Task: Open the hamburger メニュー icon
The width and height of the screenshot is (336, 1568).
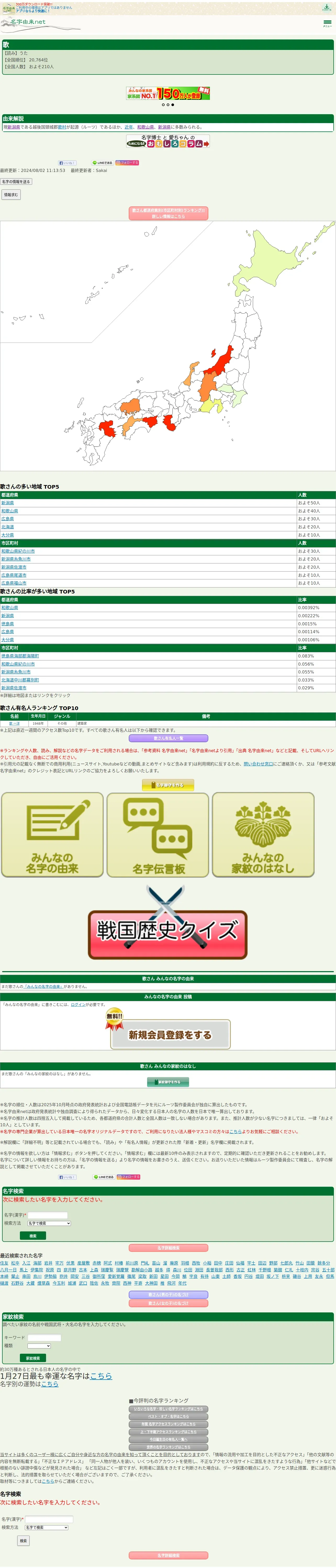Action: (x=327, y=23)
